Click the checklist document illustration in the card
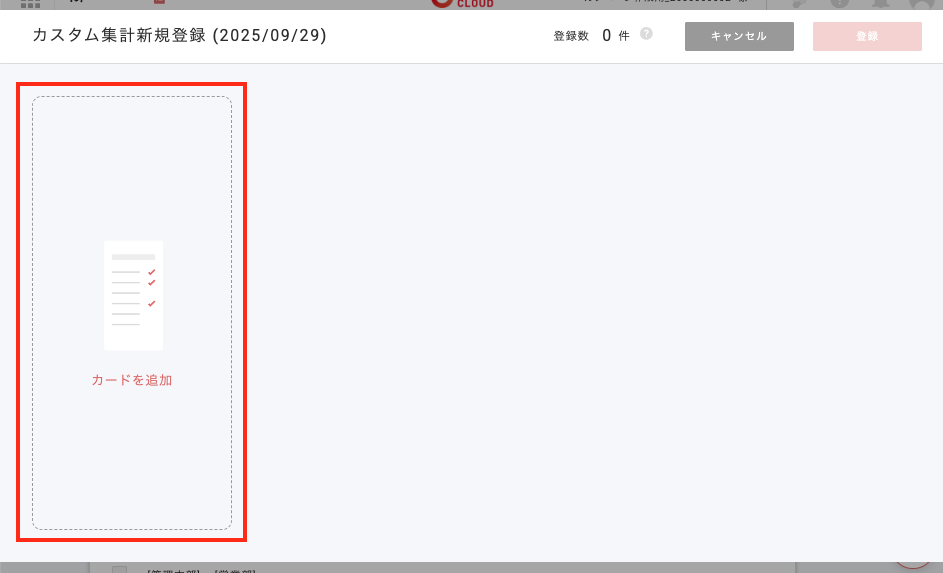 (x=134, y=295)
